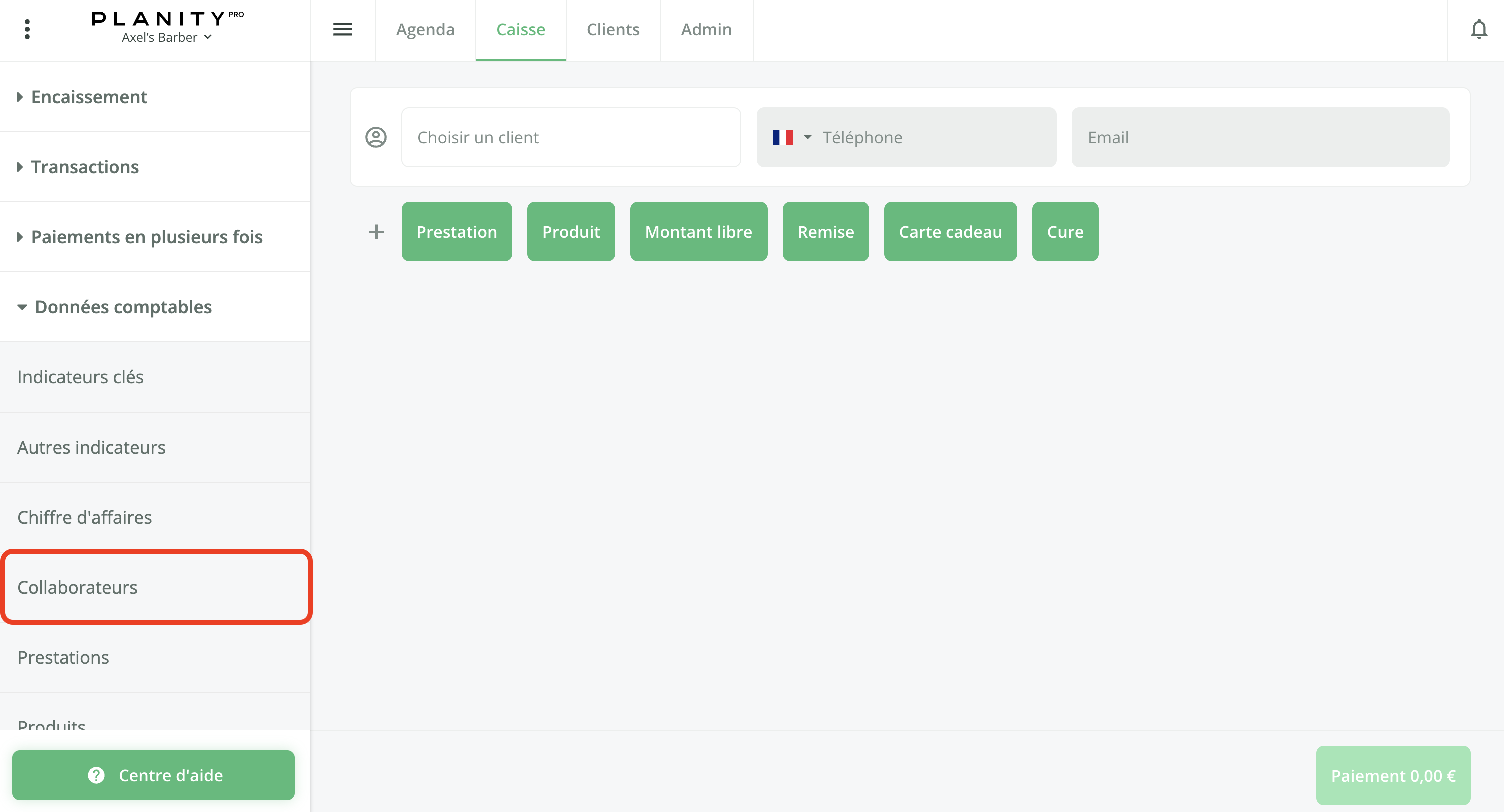
Task: Click the Prestation green button
Action: [x=457, y=231]
